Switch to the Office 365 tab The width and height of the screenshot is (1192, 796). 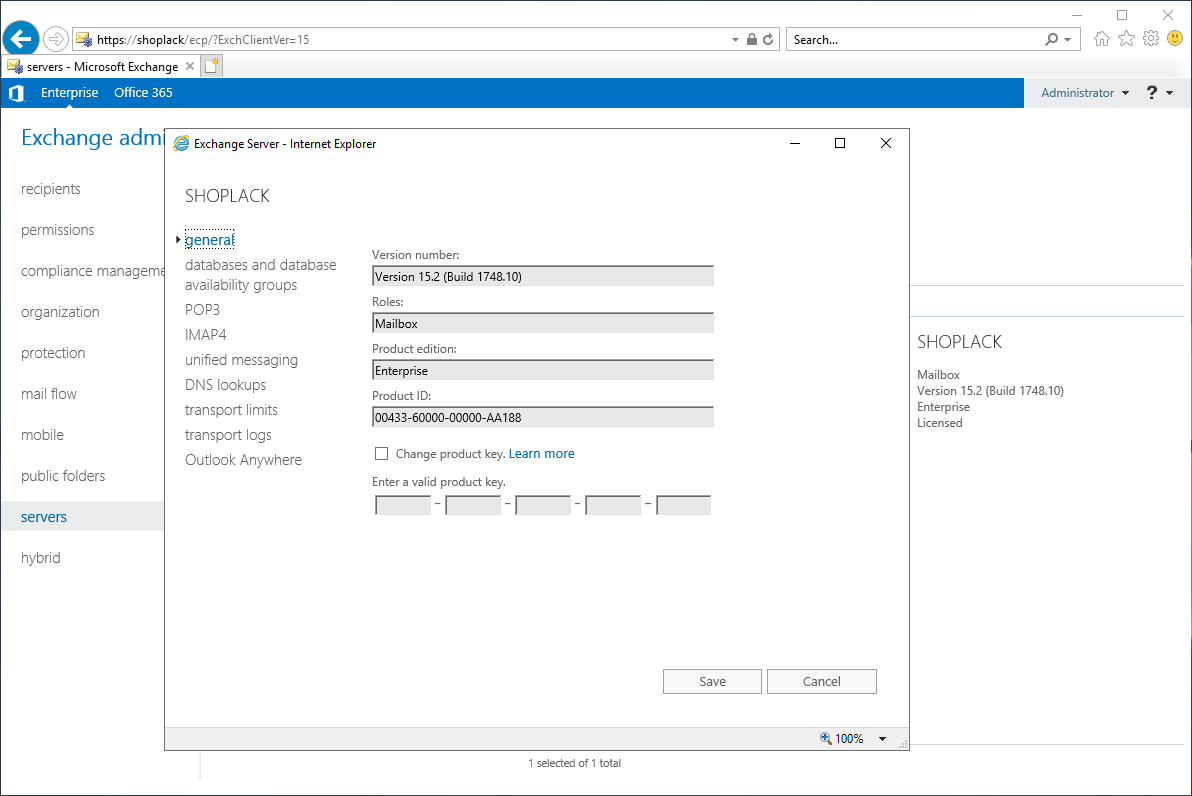coord(144,93)
